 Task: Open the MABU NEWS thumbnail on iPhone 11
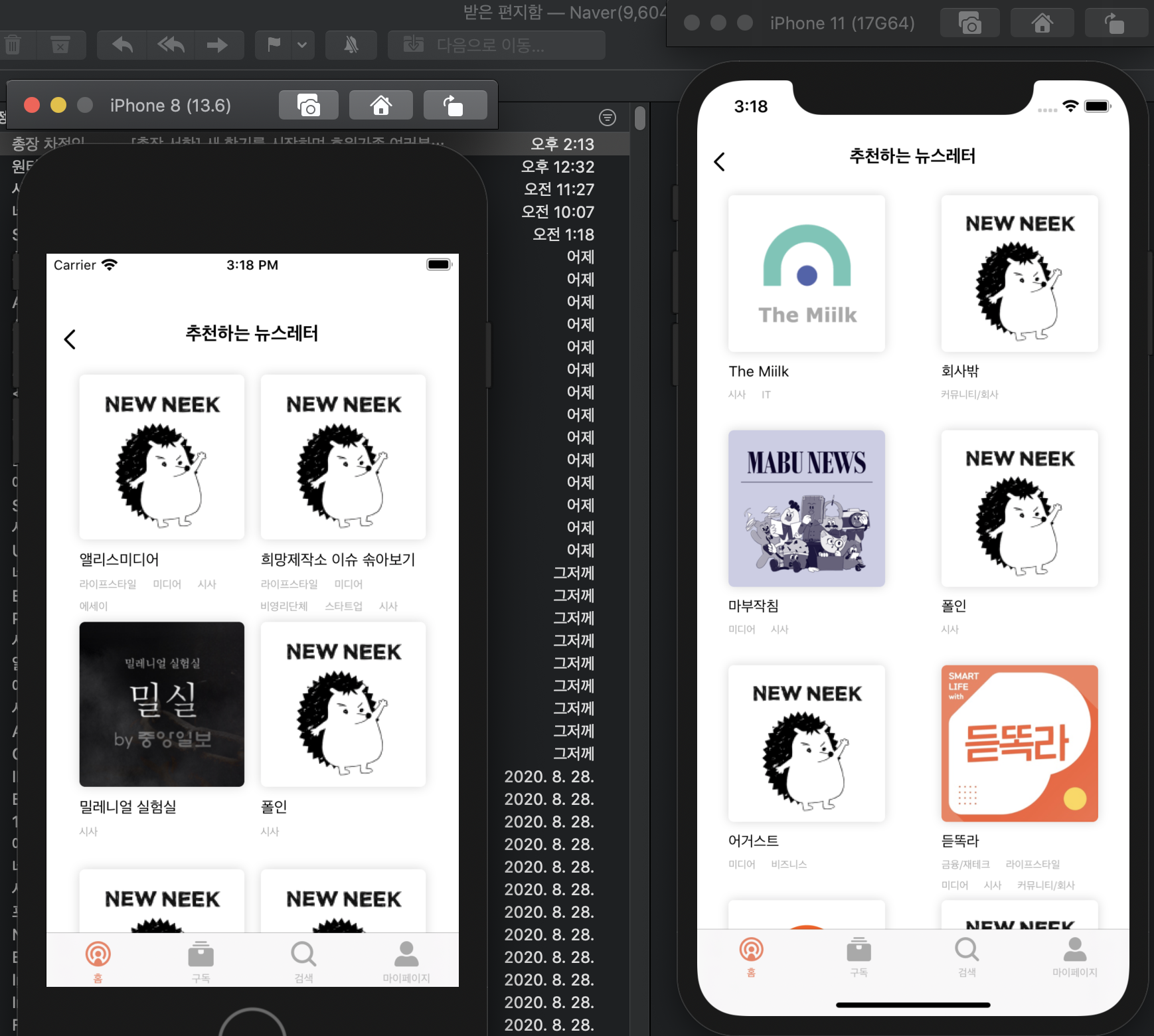(807, 509)
